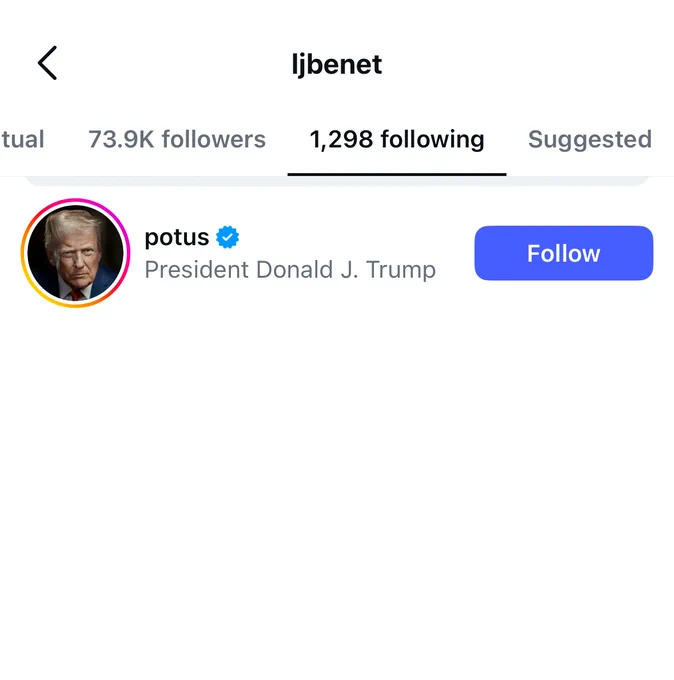Tap the underline indicator under following tab
Viewport: 674px width, 680px height.
tap(397, 174)
